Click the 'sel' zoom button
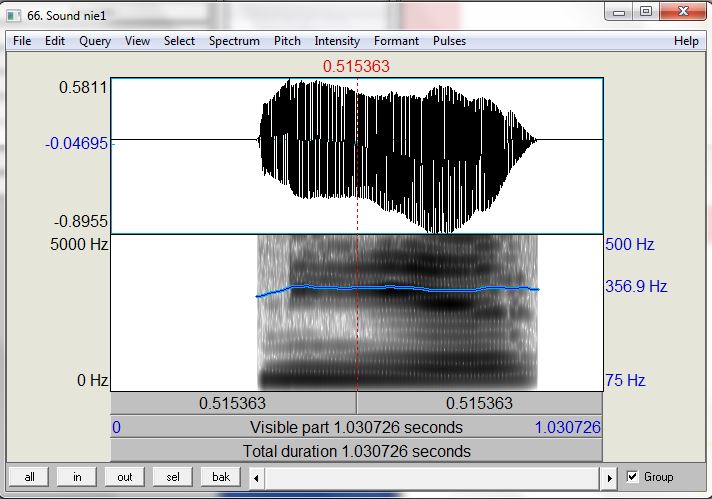 pyautogui.click(x=173, y=477)
